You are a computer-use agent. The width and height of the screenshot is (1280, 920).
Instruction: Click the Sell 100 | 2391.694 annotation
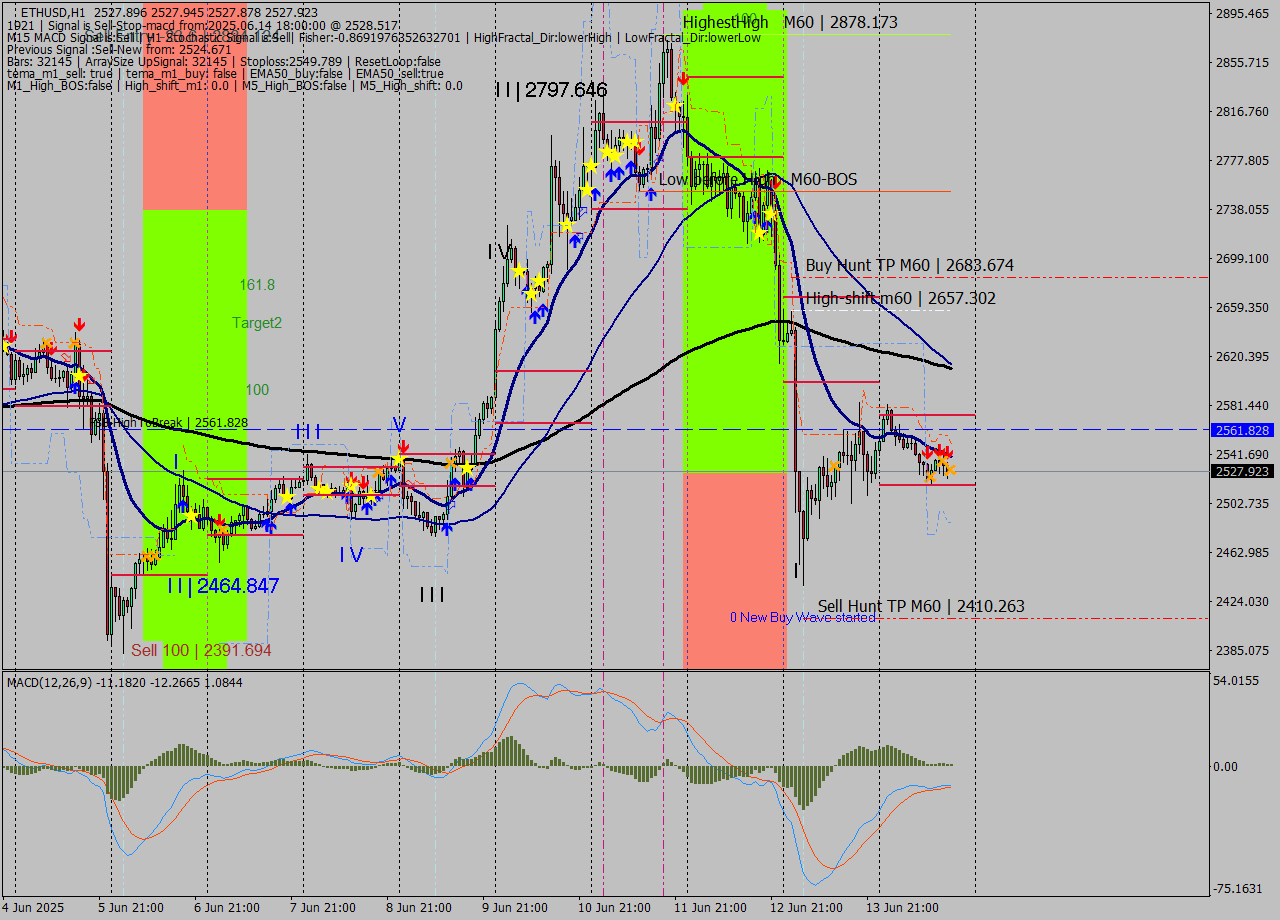(198, 650)
